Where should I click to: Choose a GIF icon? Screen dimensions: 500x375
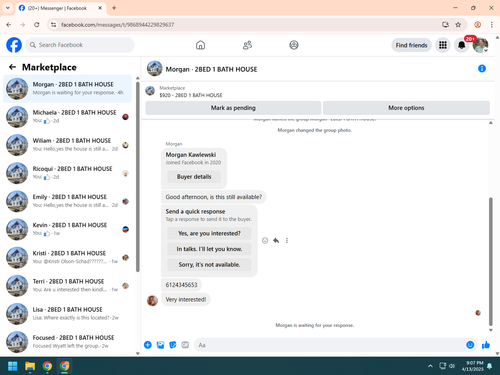point(185,345)
